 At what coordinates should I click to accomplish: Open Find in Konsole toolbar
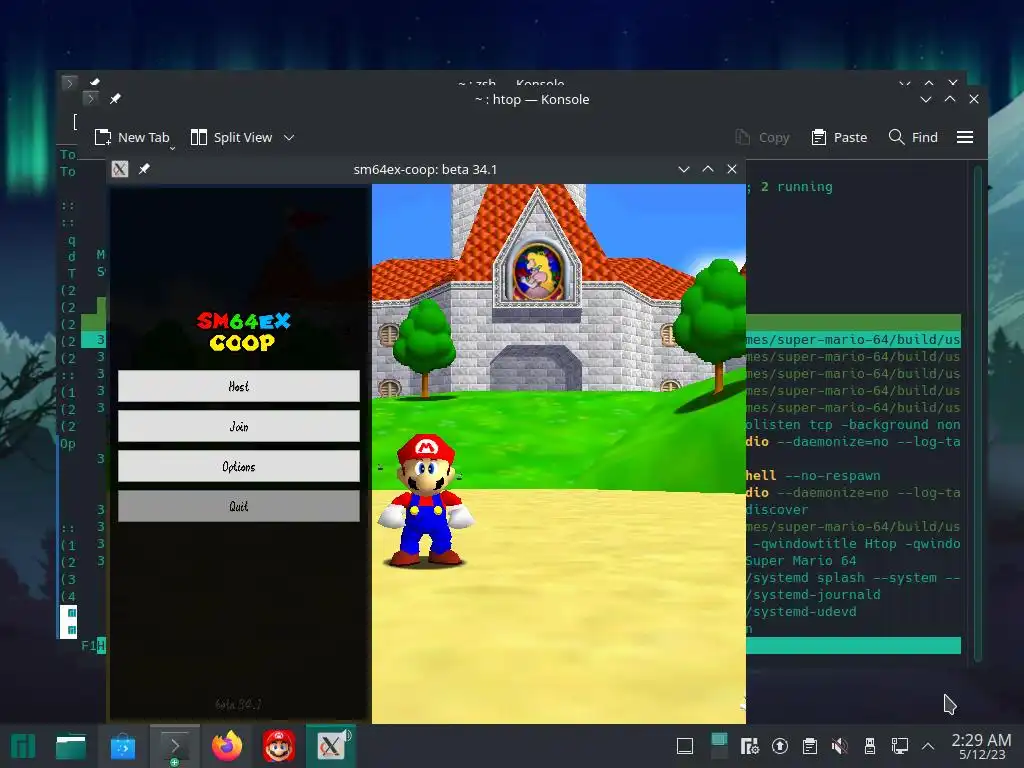pos(913,137)
